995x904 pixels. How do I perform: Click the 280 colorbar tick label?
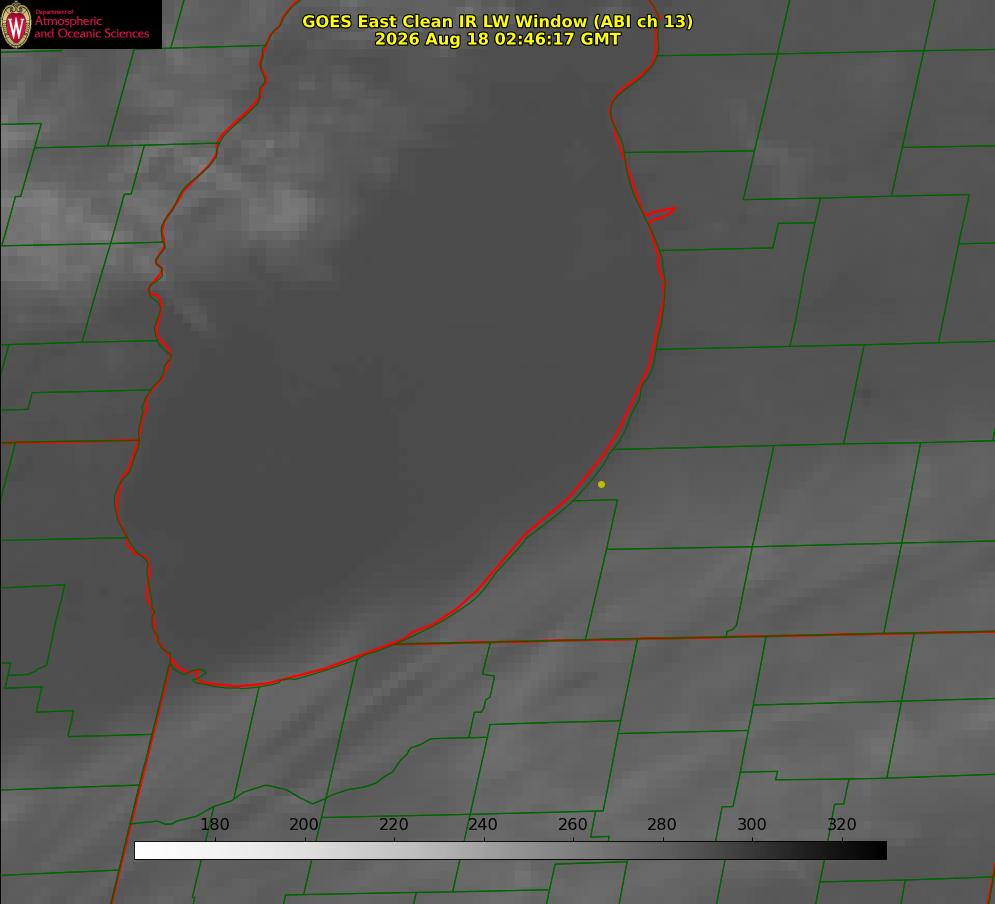coord(662,824)
